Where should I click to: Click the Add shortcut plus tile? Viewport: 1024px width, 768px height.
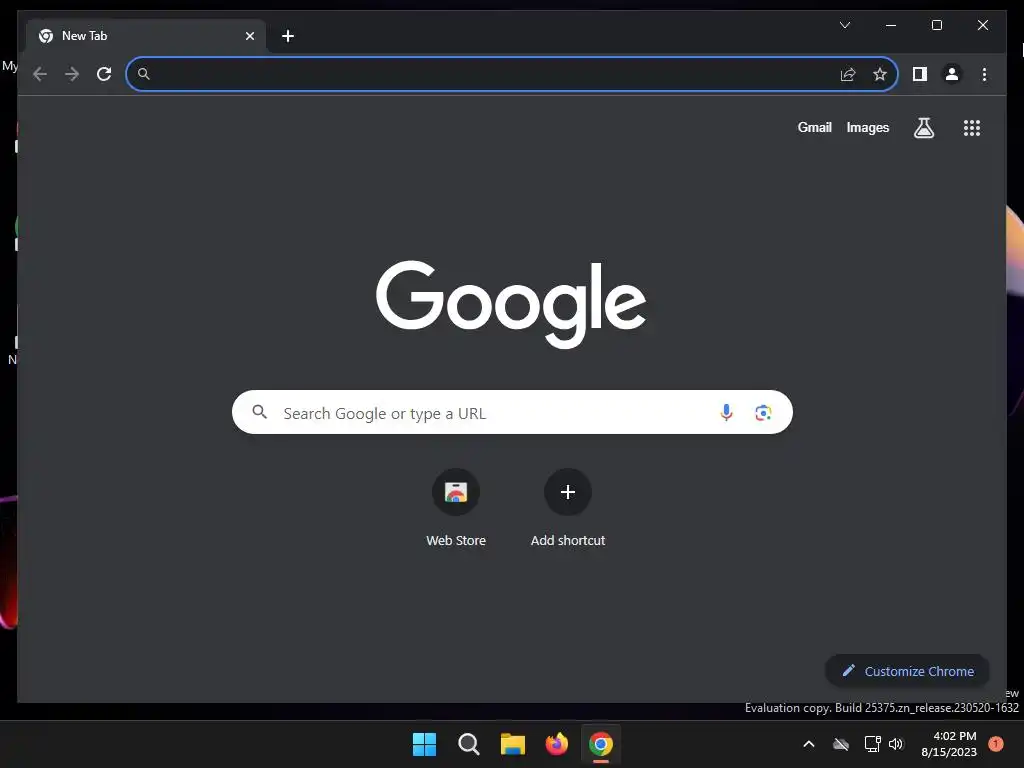pyautogui.click(x=568, y=507)
